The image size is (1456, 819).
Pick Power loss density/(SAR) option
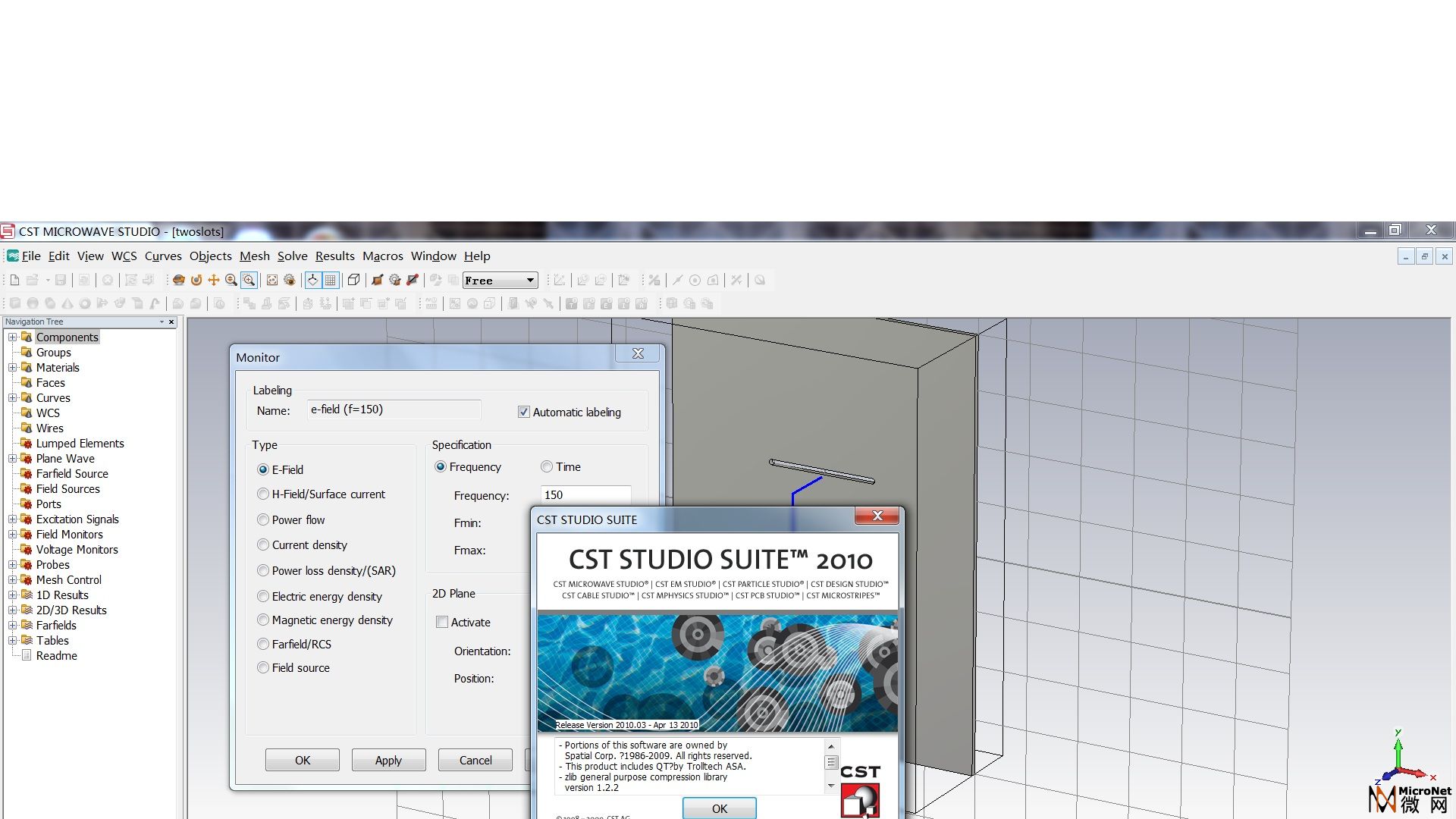point(263,571)
